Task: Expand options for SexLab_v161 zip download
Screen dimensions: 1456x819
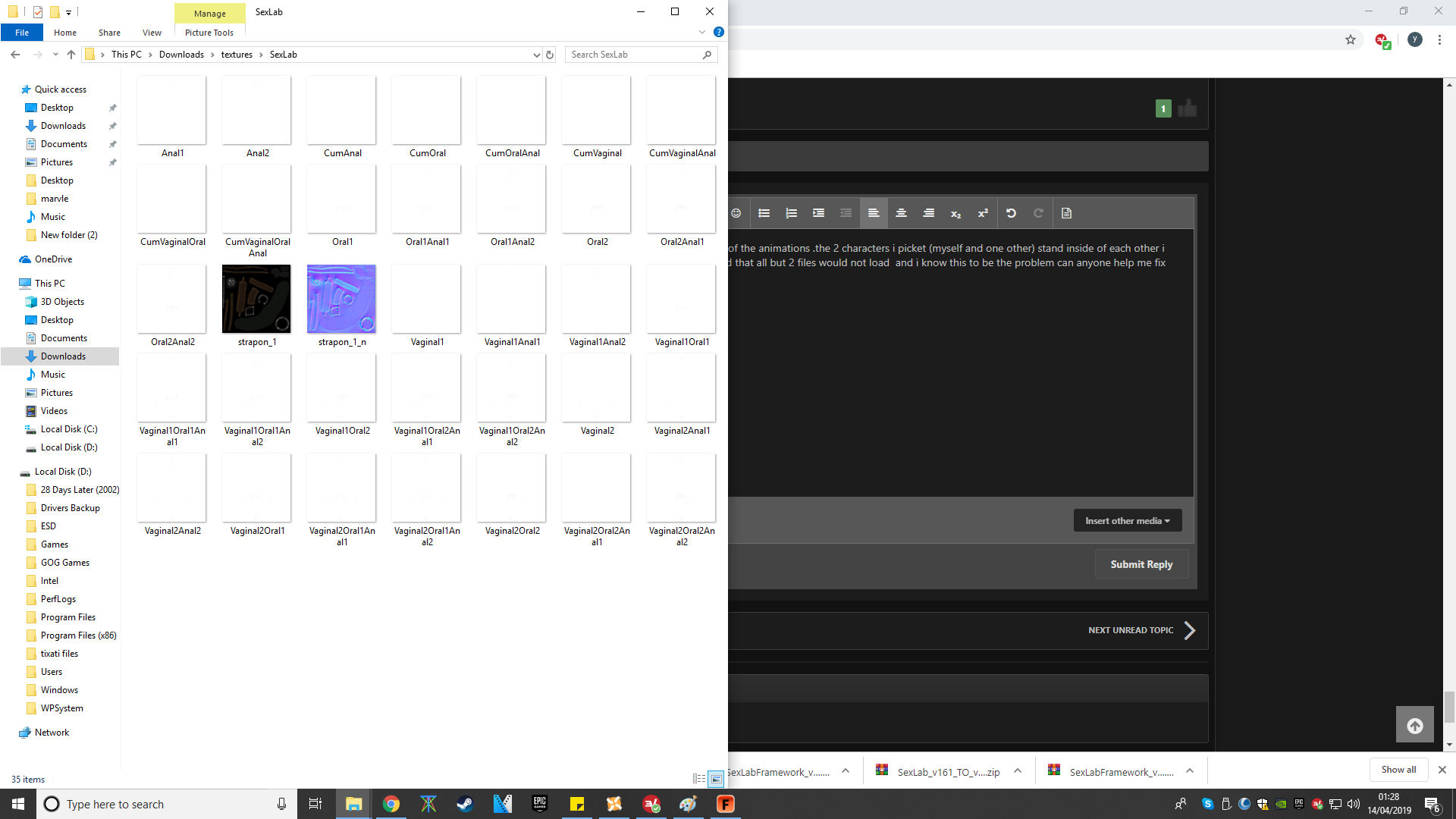Action: (1018, 771)
